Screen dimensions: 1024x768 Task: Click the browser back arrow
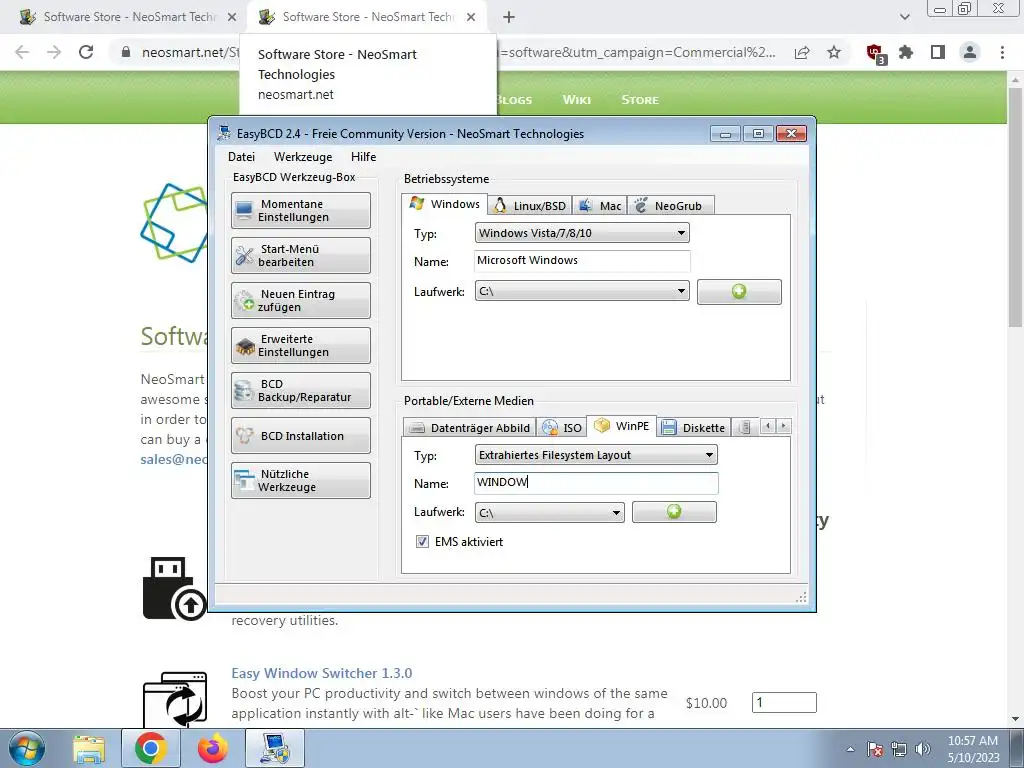tap(22, 52)
